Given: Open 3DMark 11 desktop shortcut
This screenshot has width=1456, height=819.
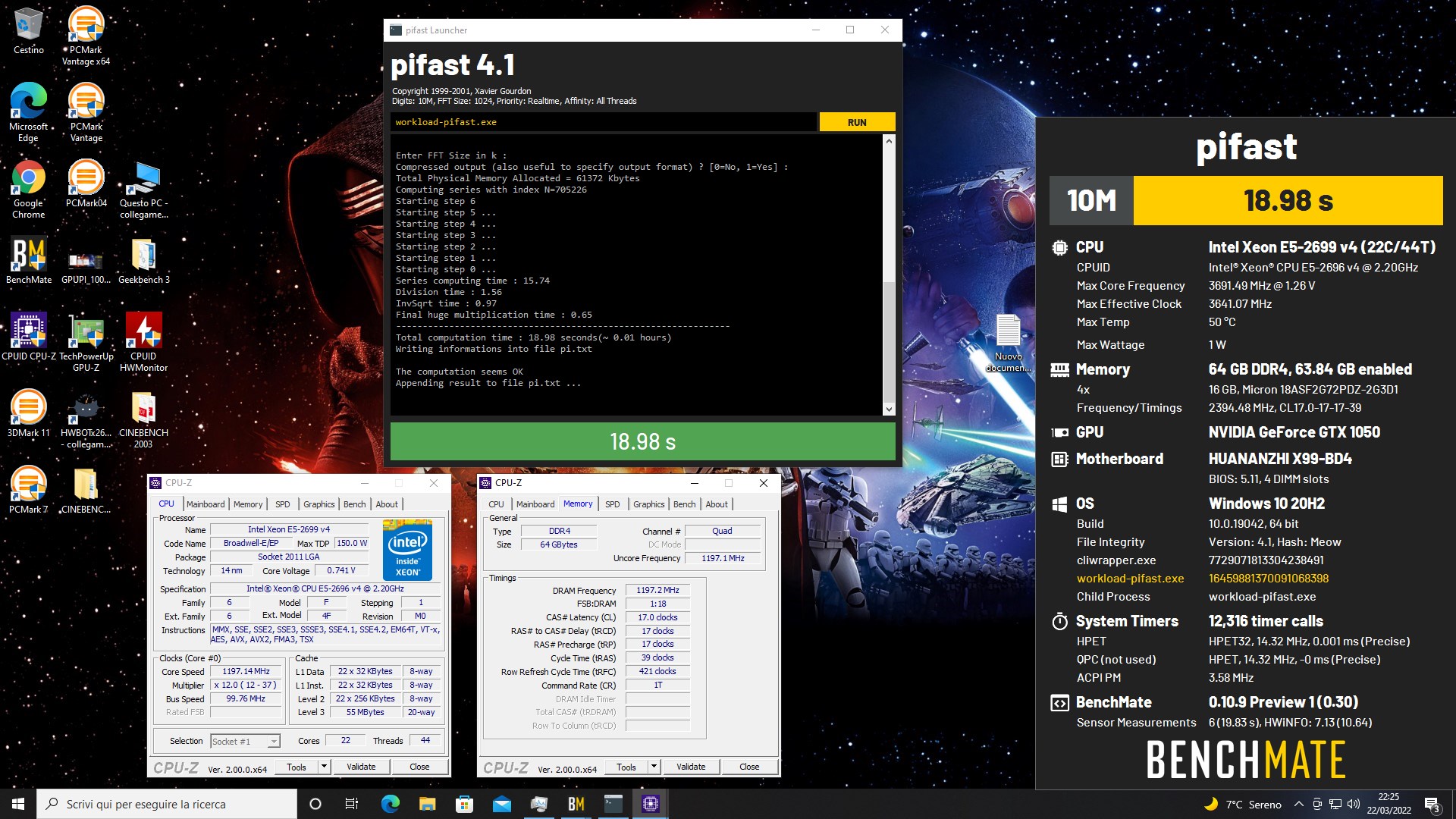Looking at the screenshot, I should tap(28, 413).
